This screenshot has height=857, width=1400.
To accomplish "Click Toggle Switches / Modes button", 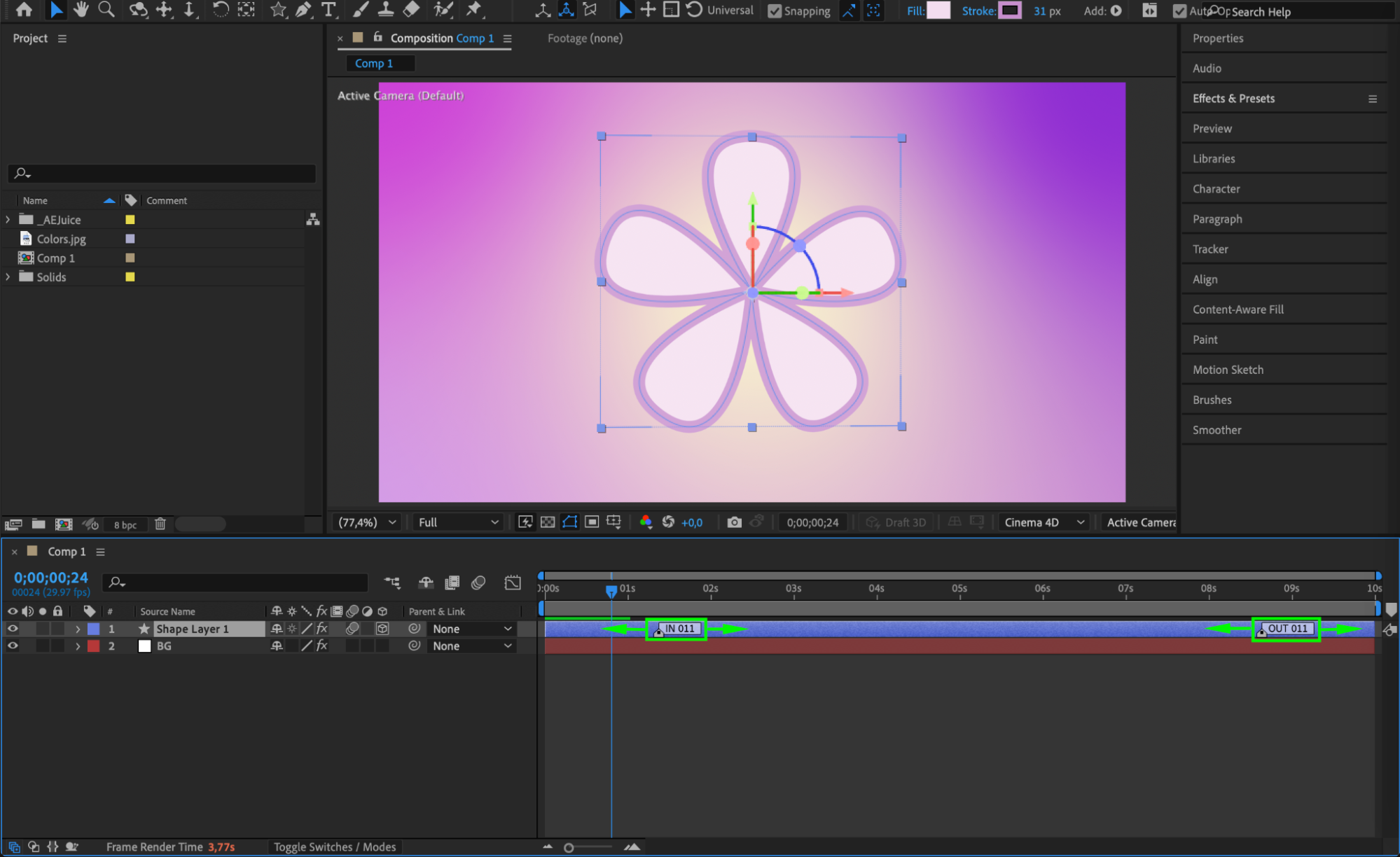I will pos(335,847).
